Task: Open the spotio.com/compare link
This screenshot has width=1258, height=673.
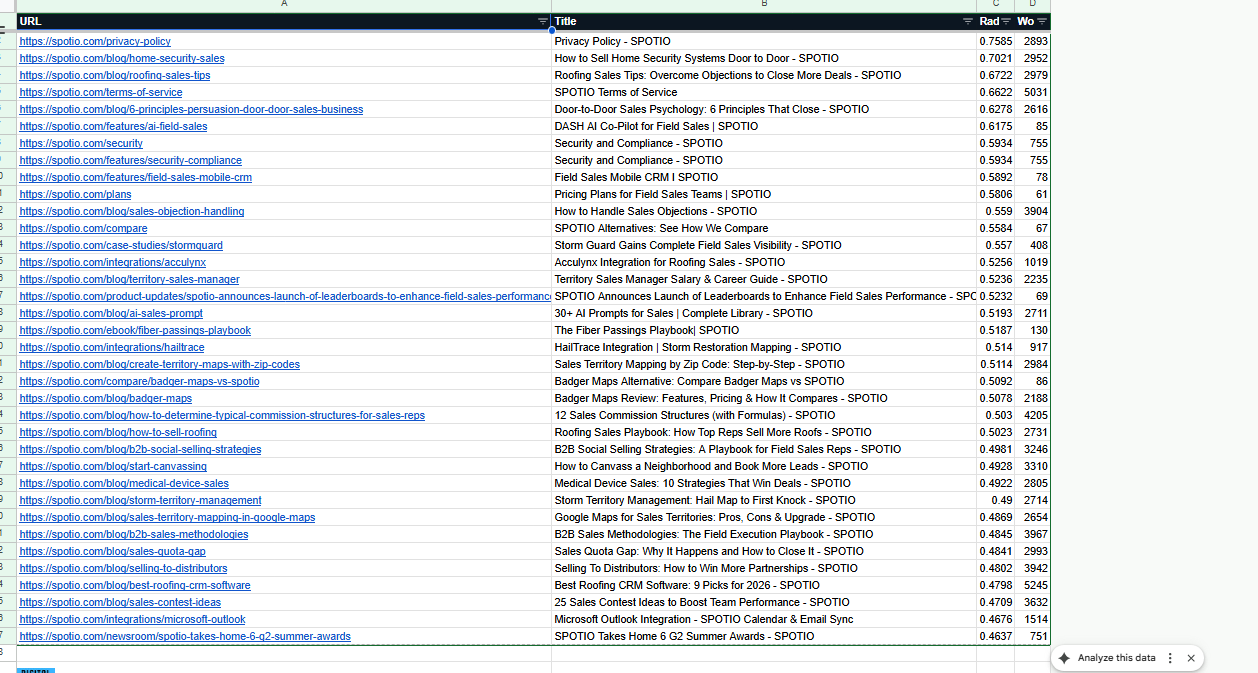Action: pyautogui.click(x=83, y=228)
